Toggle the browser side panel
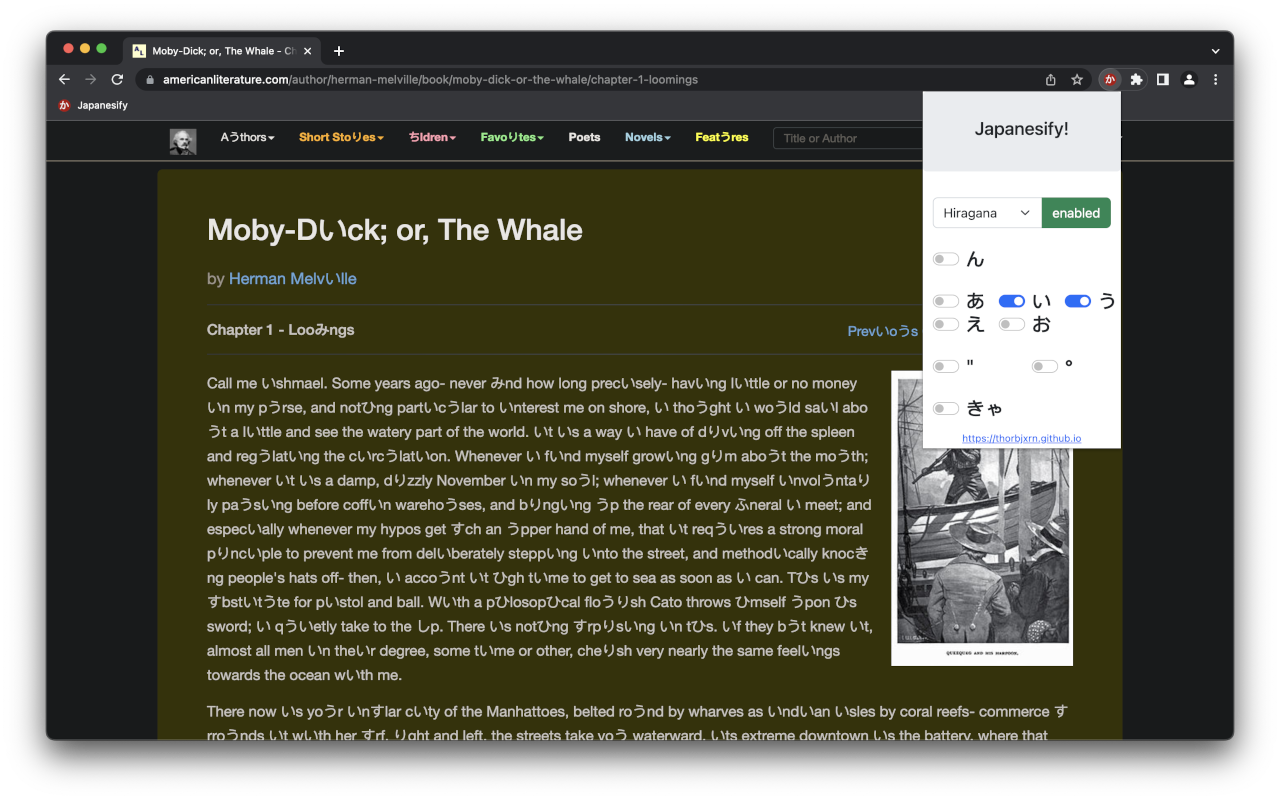The width and height of the screenshot is (1280, 800). 1163,80
